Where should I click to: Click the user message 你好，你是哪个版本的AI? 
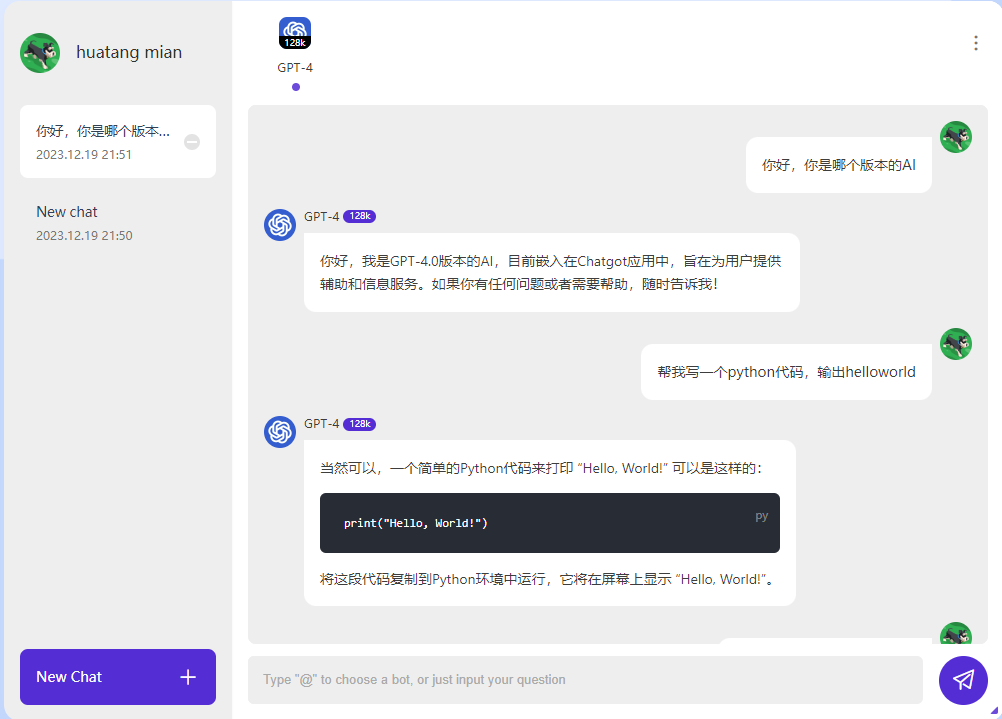click(x=838, y=165)
